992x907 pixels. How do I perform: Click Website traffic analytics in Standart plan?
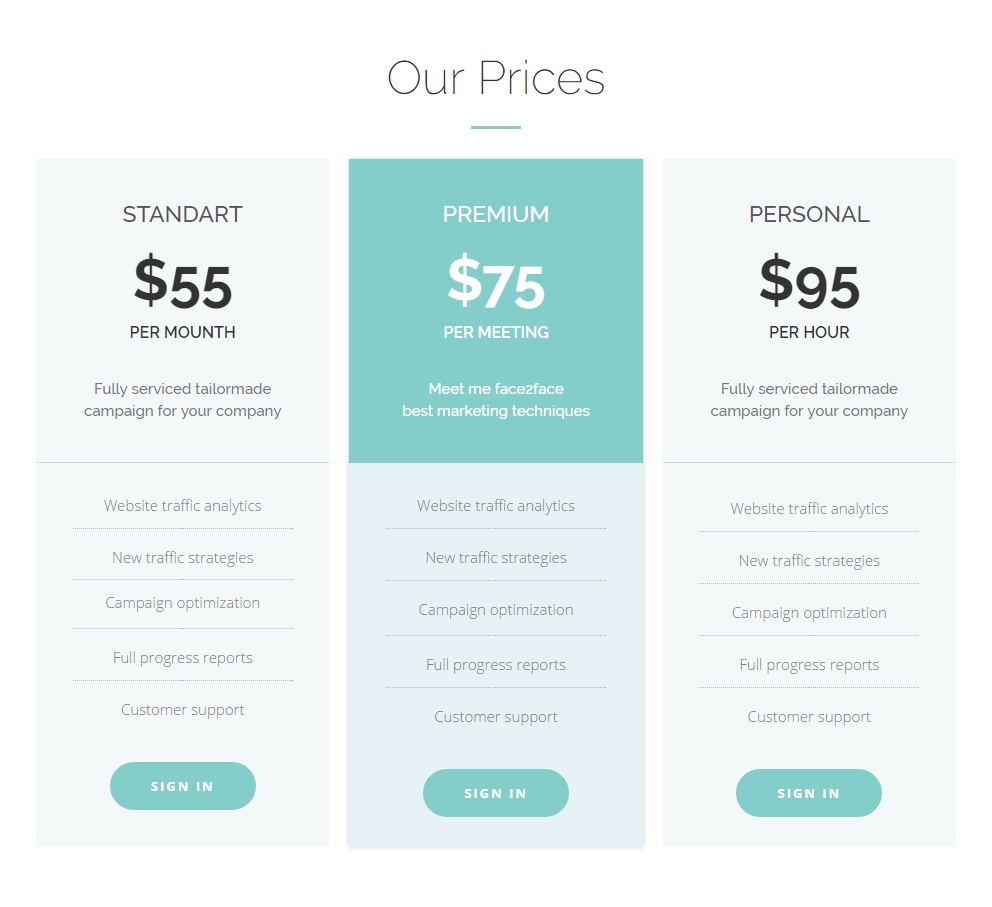coord(183,506)
